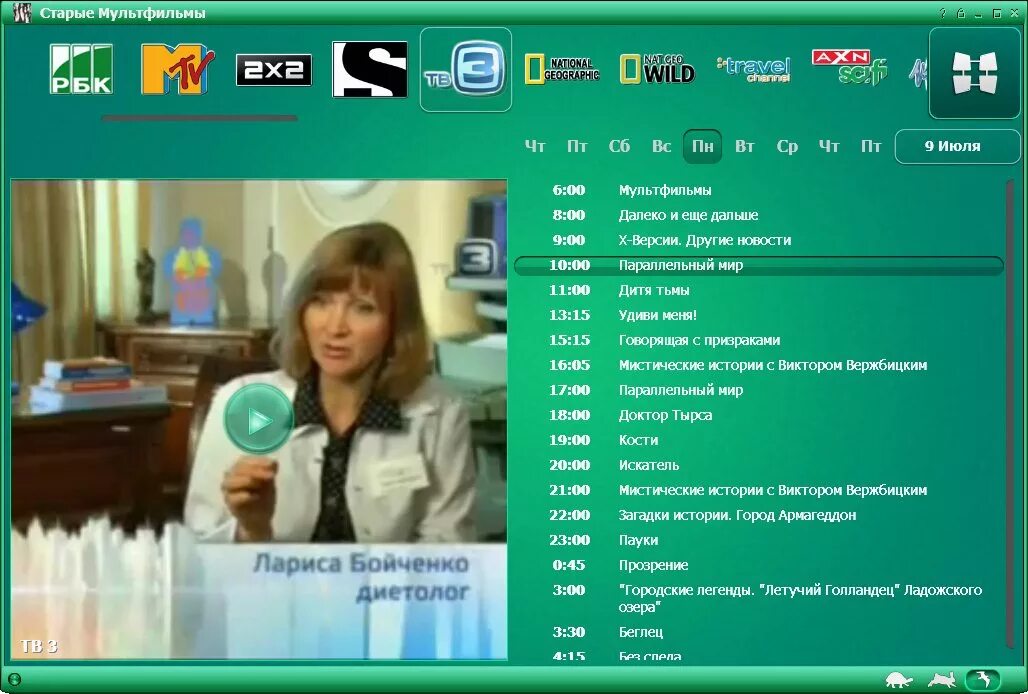
Task: Select Х-Версии. Другие новости entry
Action: (x=759, y=240)
